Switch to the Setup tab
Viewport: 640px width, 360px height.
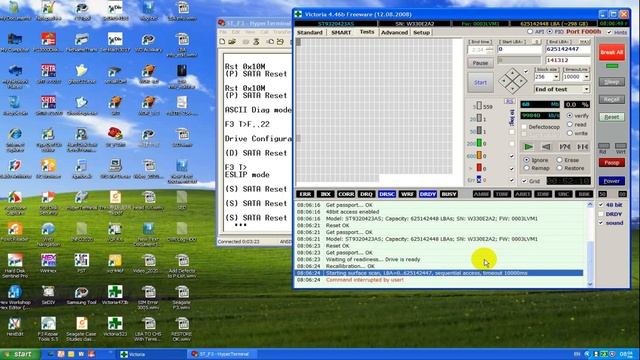click(421, 32)
